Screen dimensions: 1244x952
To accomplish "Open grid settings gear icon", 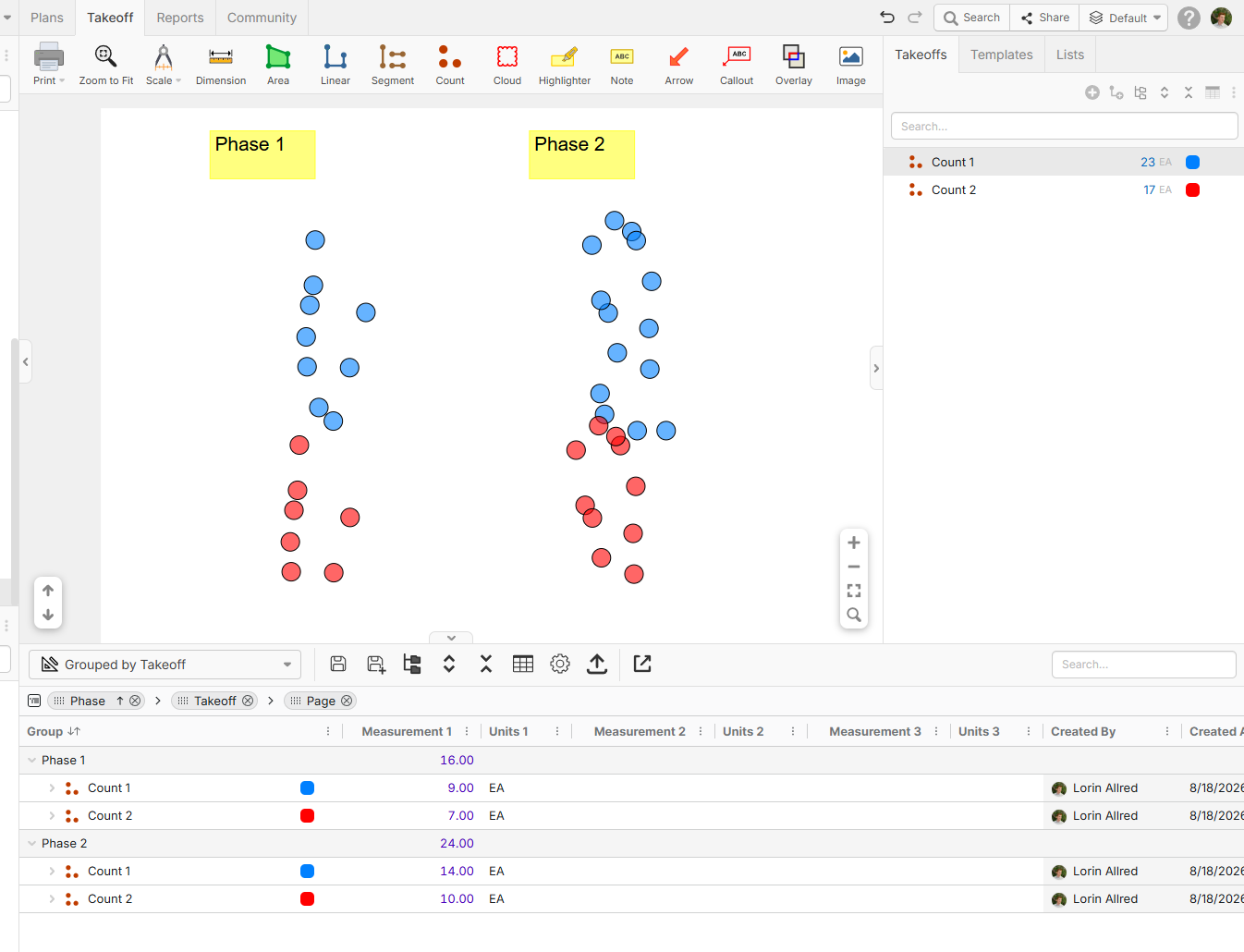I will coord(560,664).
